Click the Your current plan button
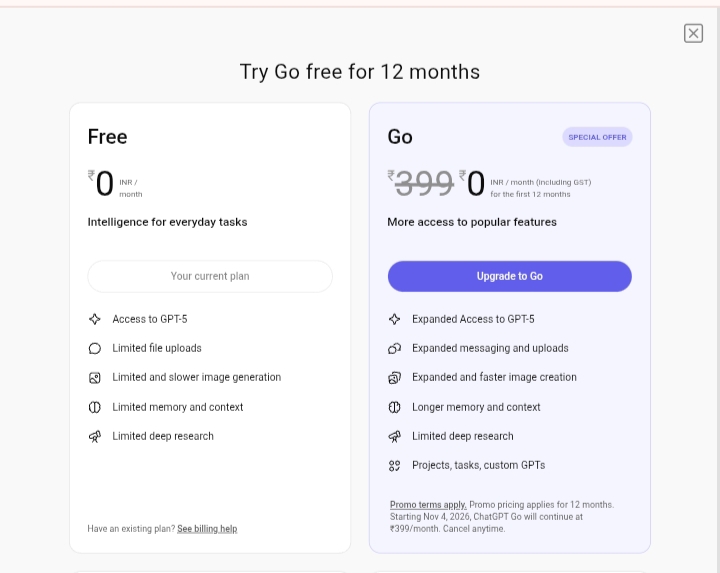720x573 pixels. [210, 276]
